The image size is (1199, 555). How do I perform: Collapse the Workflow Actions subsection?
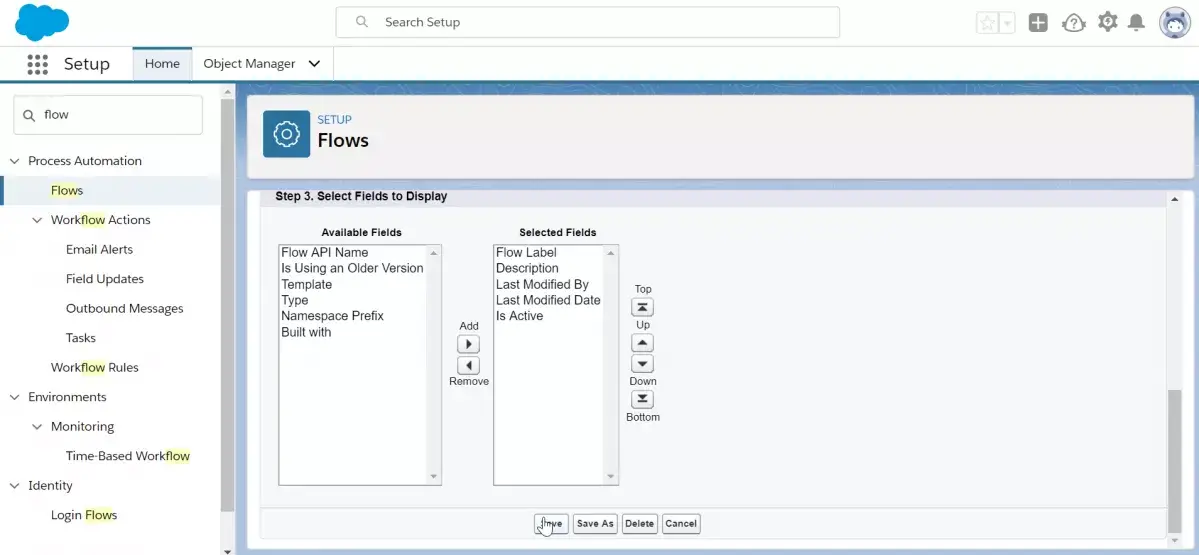pyautogui.click(x=37, y=220)
